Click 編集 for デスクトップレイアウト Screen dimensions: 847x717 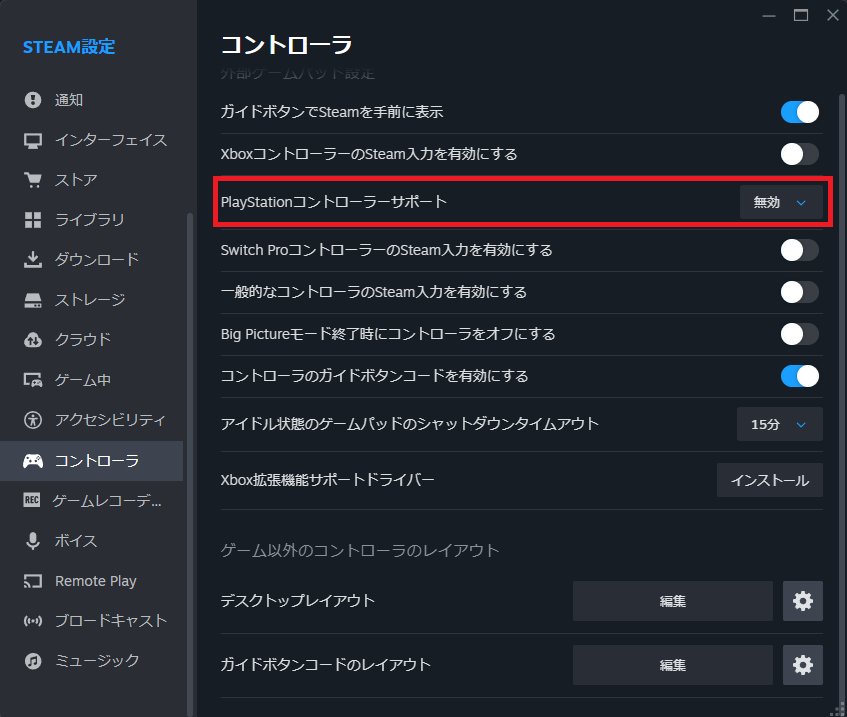point(672,601)
